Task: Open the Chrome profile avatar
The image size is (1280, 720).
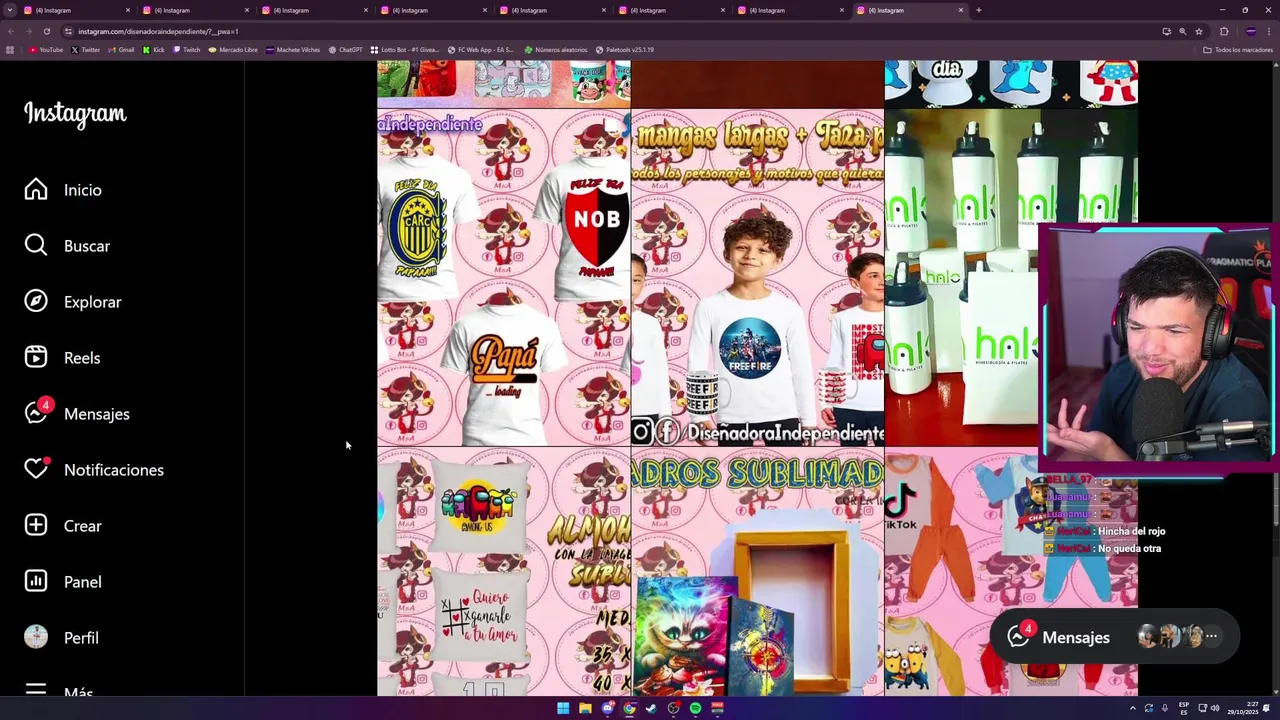Action: tap(1250, 31)
